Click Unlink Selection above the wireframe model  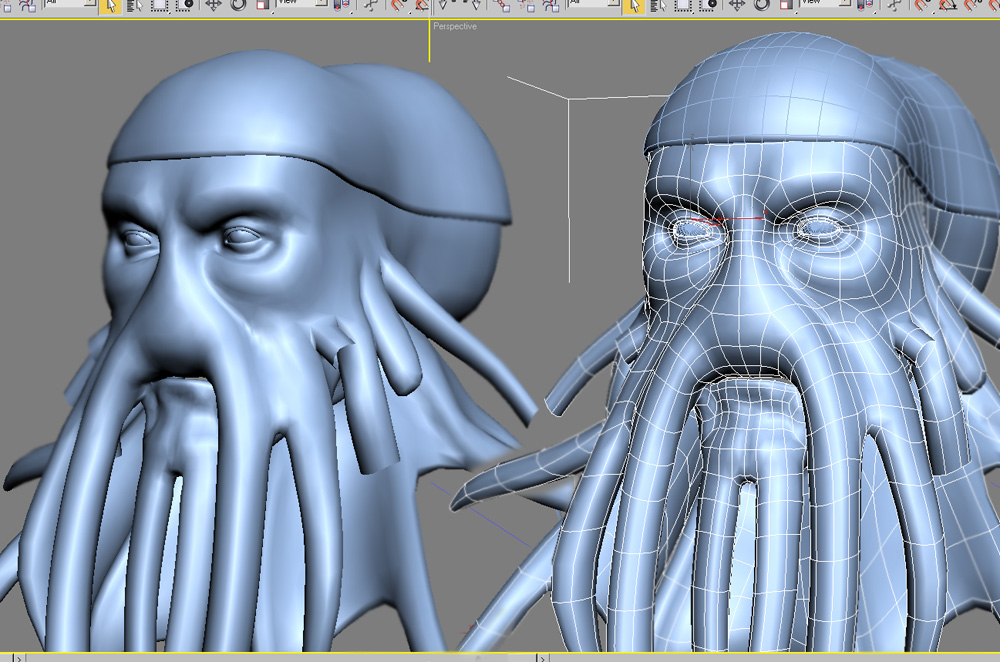click(526, 6)
